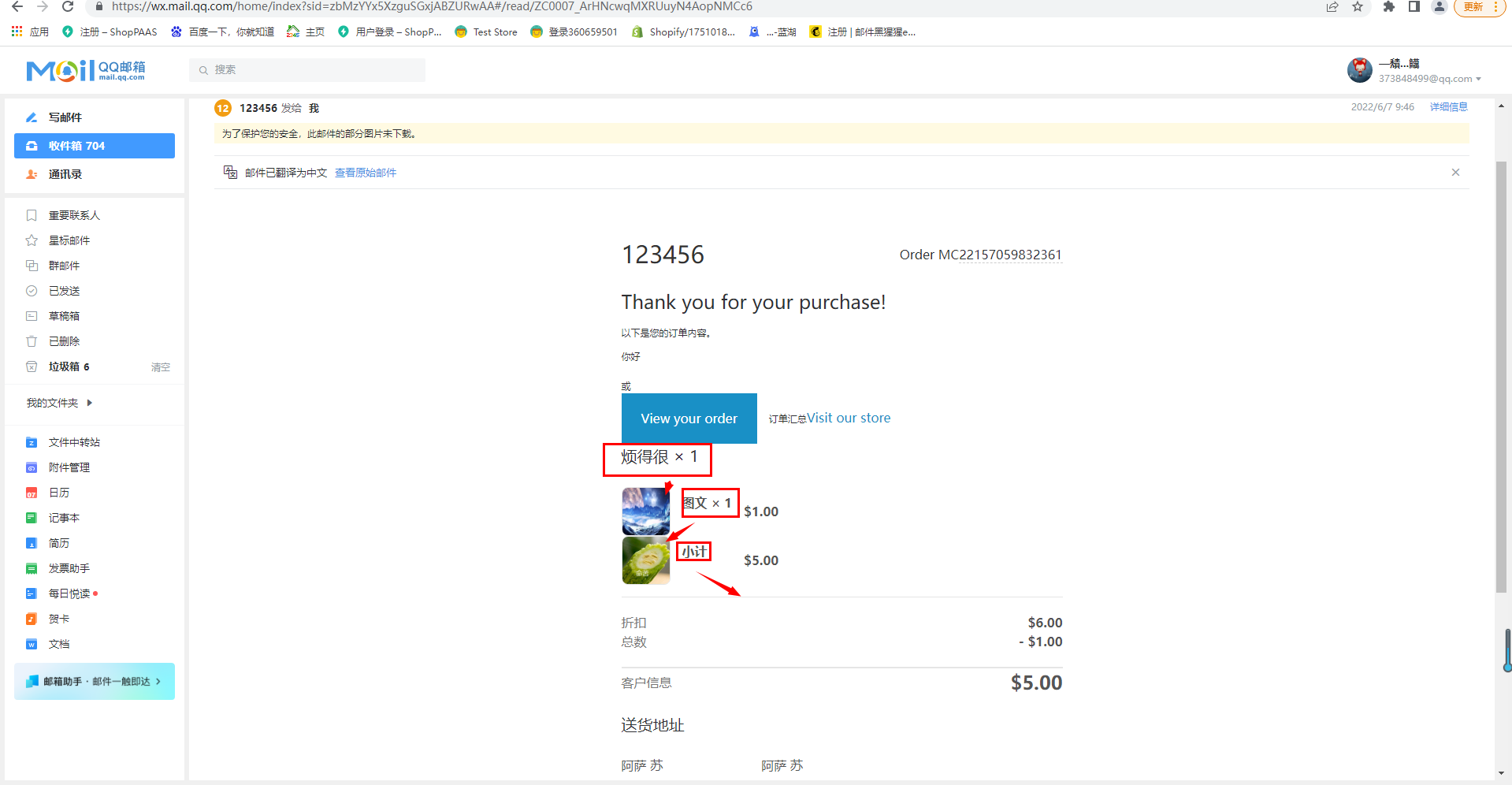Open the greeting cards 贺卡 icon
This screenshot has width=1512, height=785.
point(32,619)
